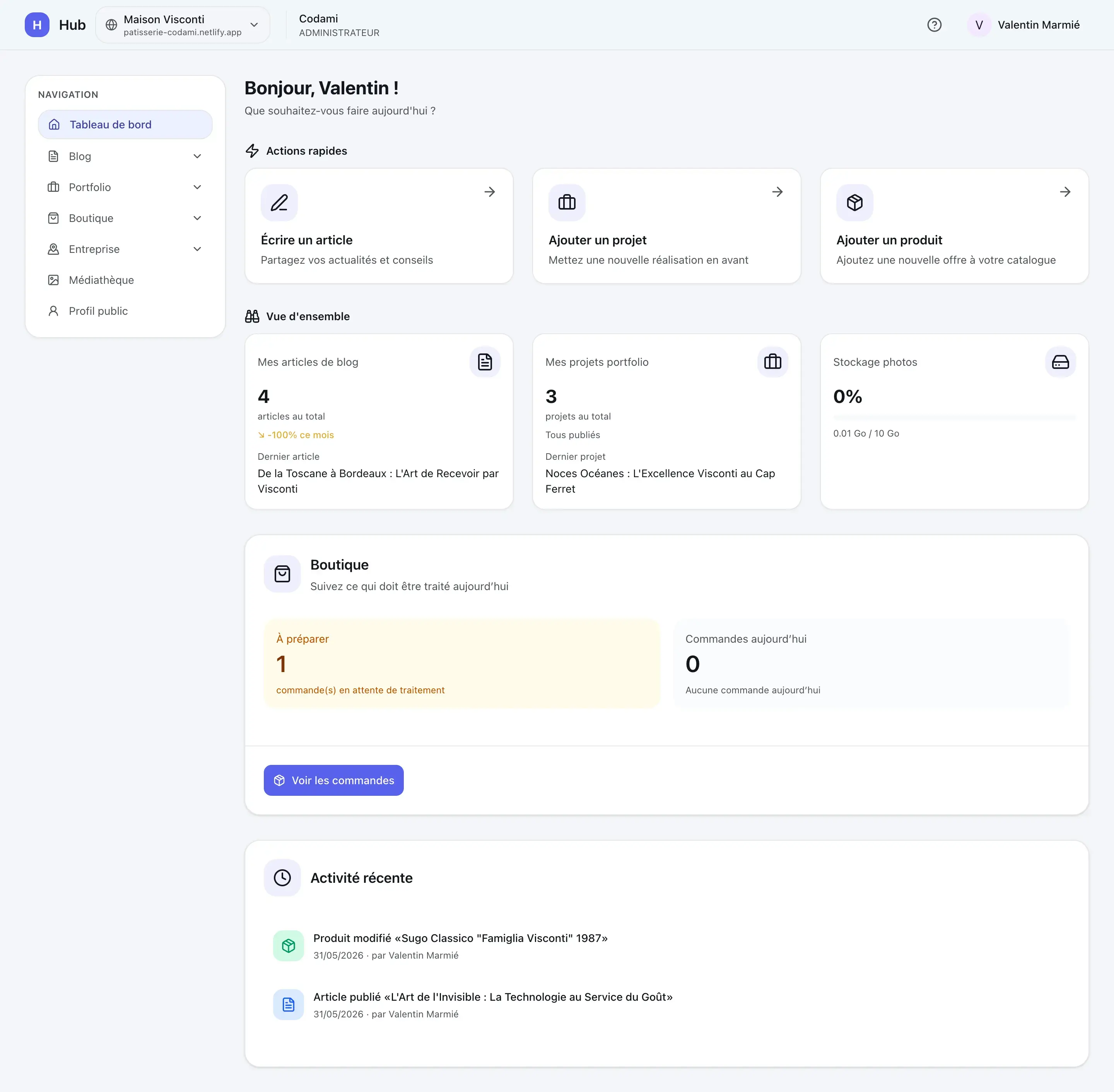This screenshot has width=1114, height=1092.
Task: Click the Codami ADMINISTRATEUR label
Action: click(339, 25)
